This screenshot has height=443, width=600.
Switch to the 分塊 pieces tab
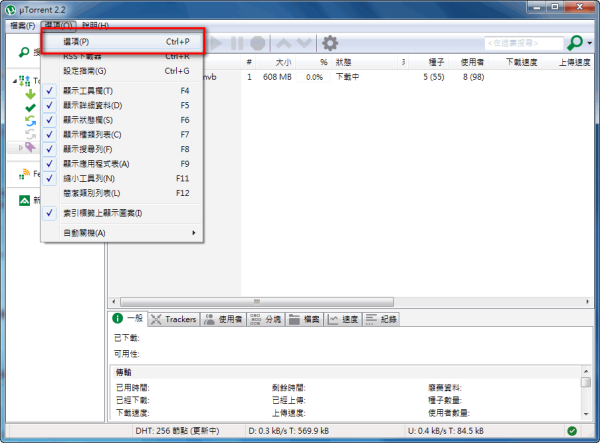tap(266, 319)
